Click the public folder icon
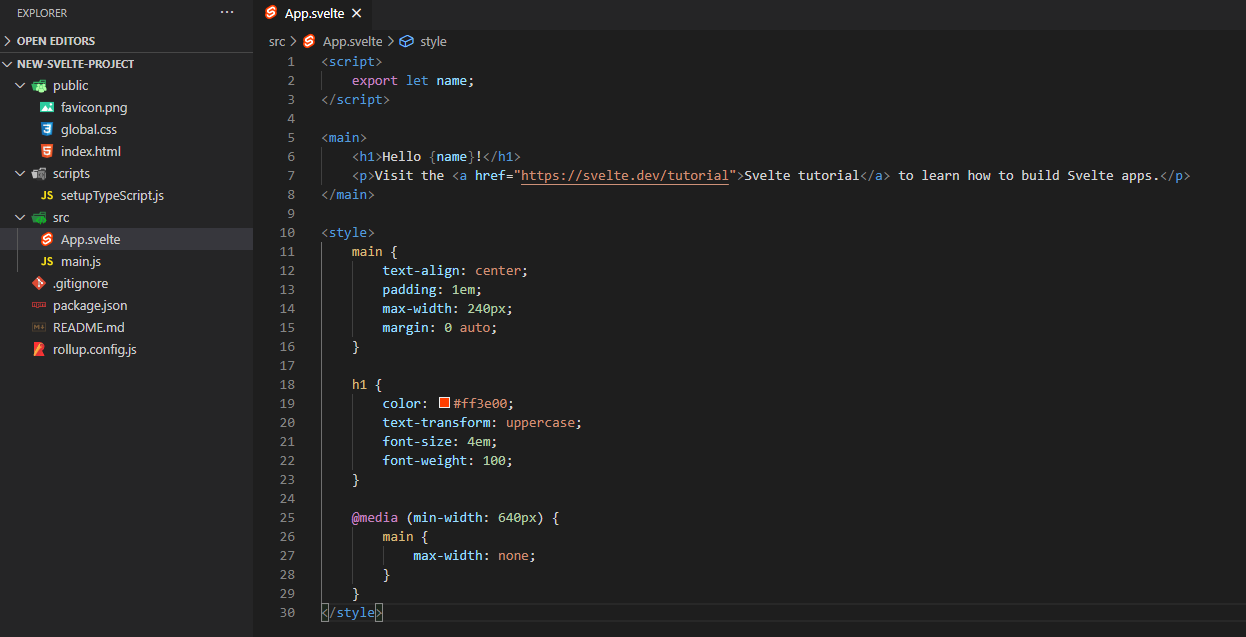The width and height of the screenshot is (1246, 637). (x=39, y=85)
